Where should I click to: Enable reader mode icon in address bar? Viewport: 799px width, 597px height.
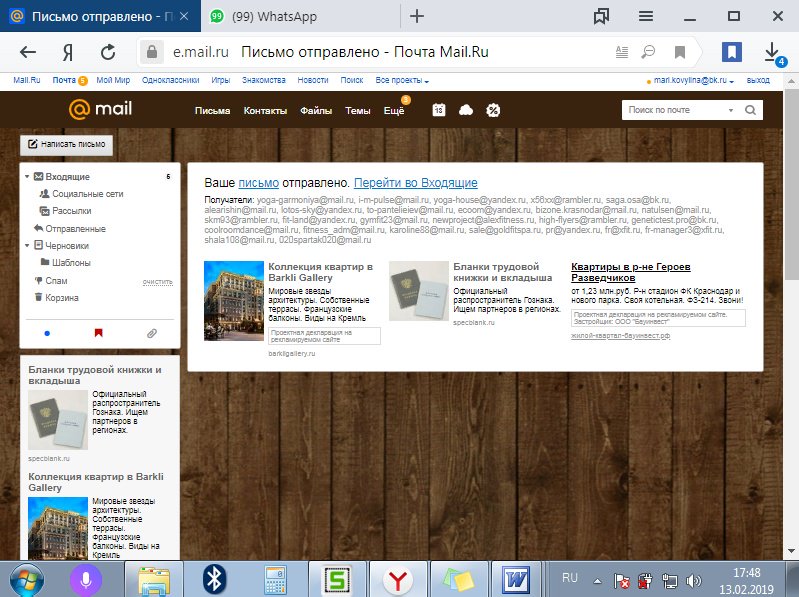[x=622, y=51]
